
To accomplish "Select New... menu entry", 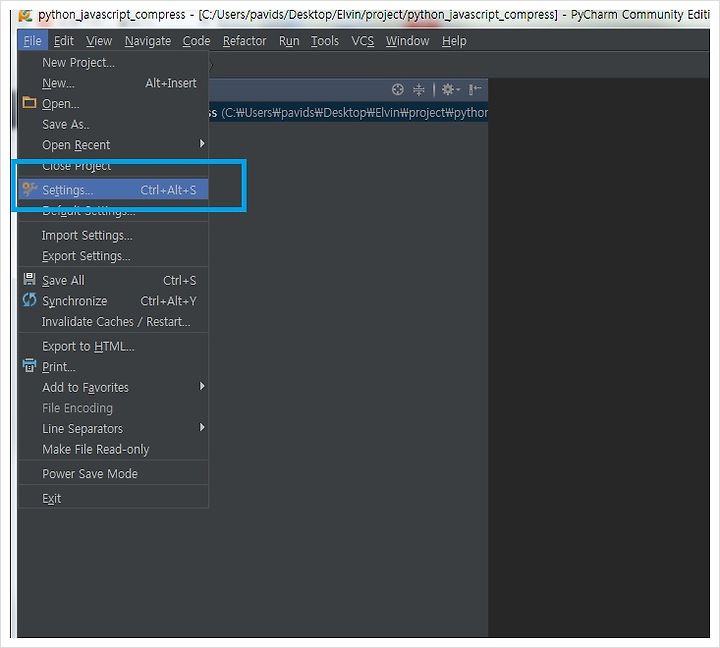I will click(x=113, y=83).
